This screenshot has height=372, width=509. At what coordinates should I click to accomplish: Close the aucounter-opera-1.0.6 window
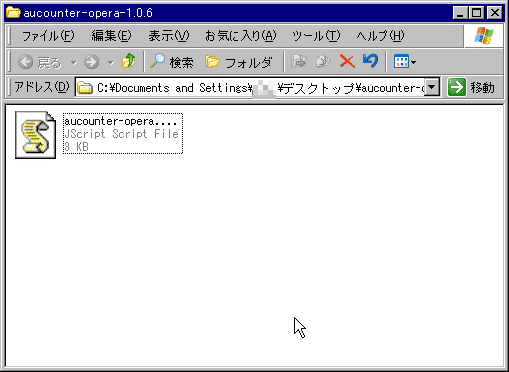[495, 13]
